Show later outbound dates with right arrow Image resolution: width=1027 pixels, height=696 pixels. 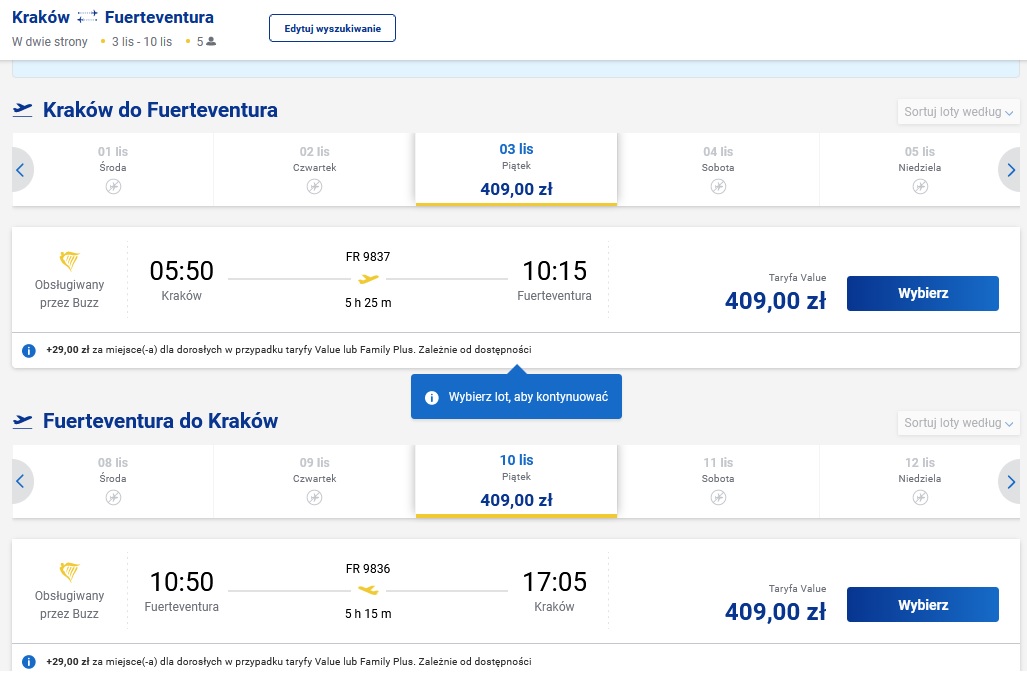click(1010, 170)
